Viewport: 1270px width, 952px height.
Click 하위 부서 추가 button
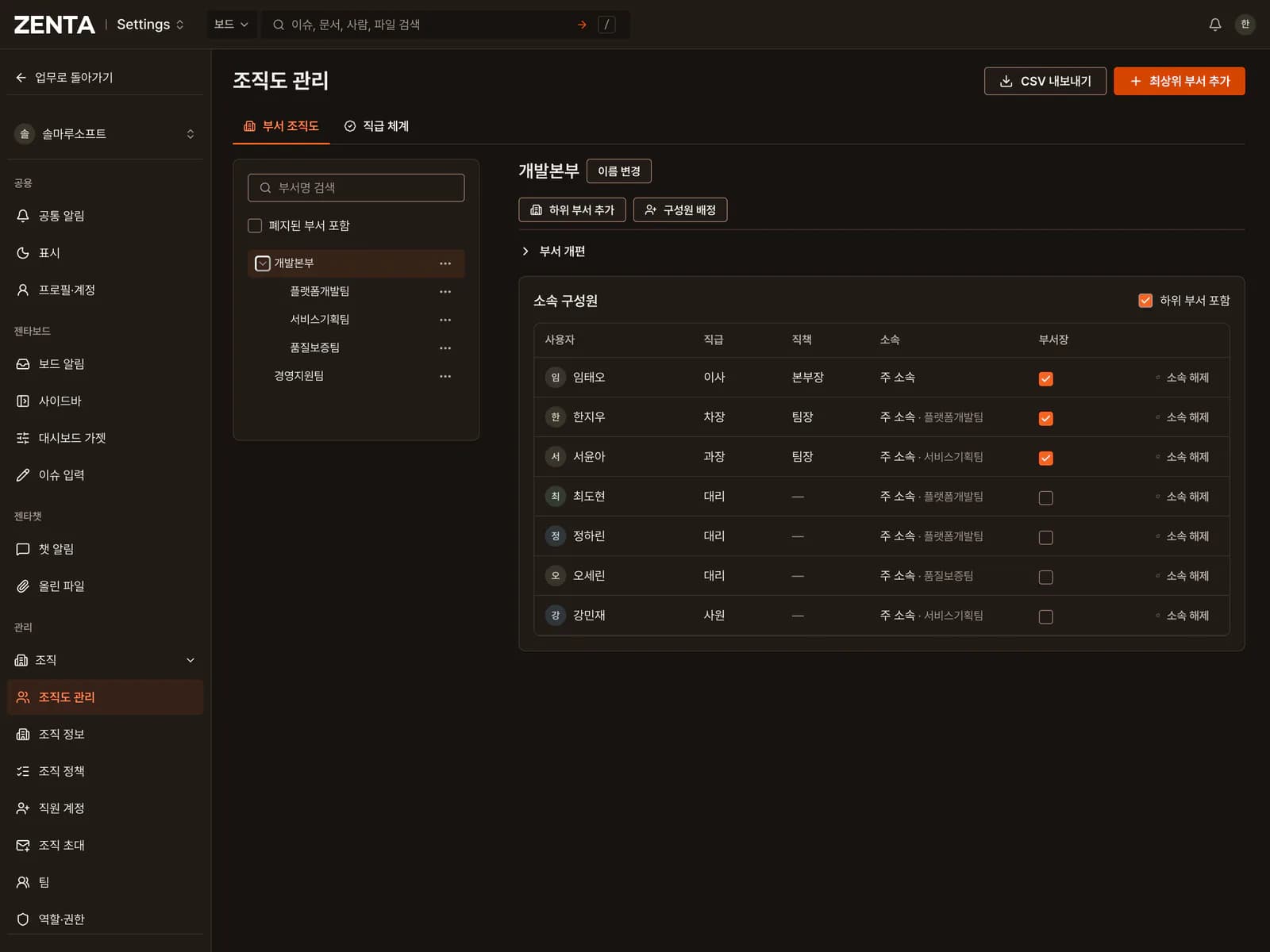572,210
